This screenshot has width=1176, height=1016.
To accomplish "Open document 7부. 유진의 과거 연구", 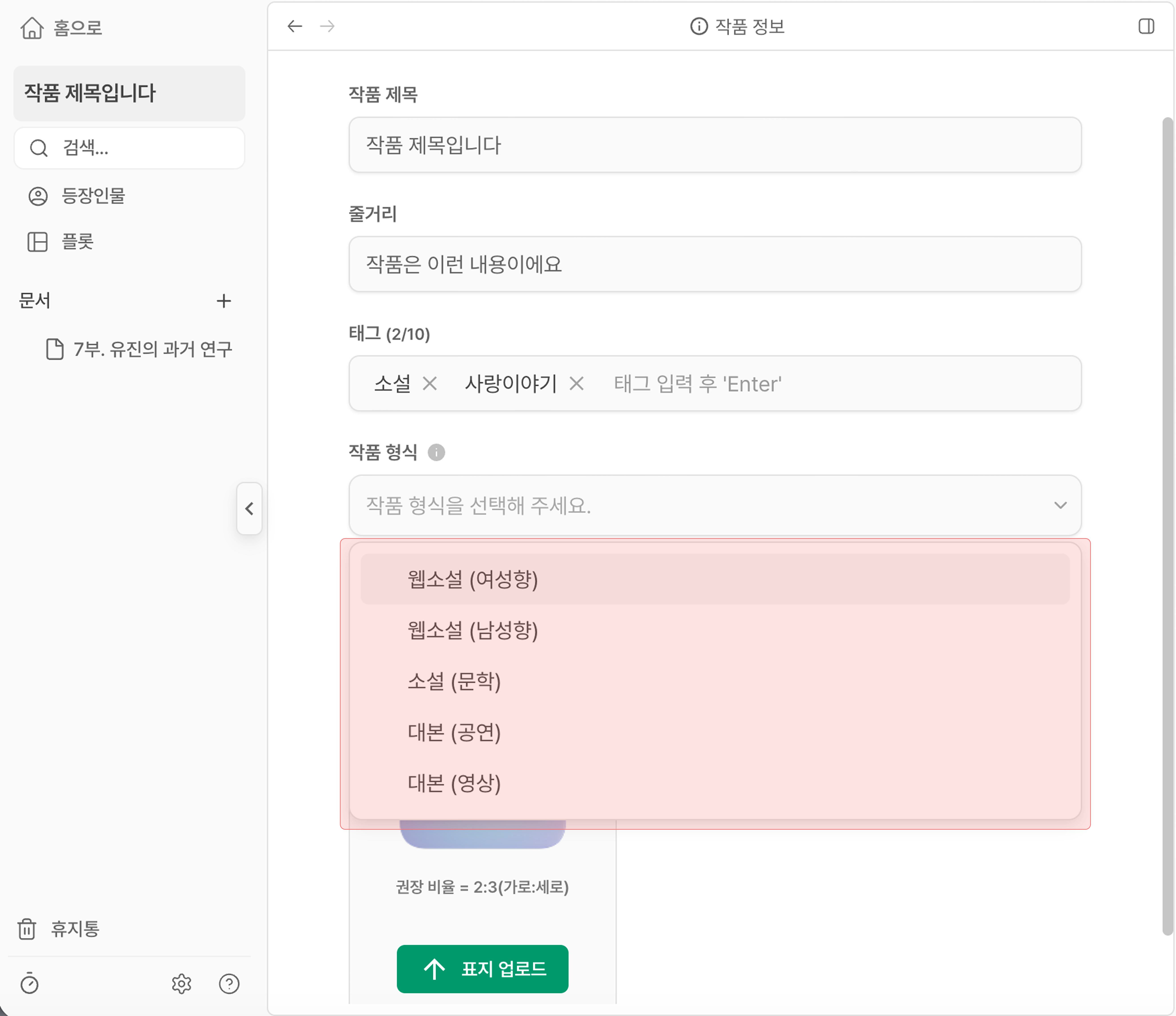I will coord(139,349).
